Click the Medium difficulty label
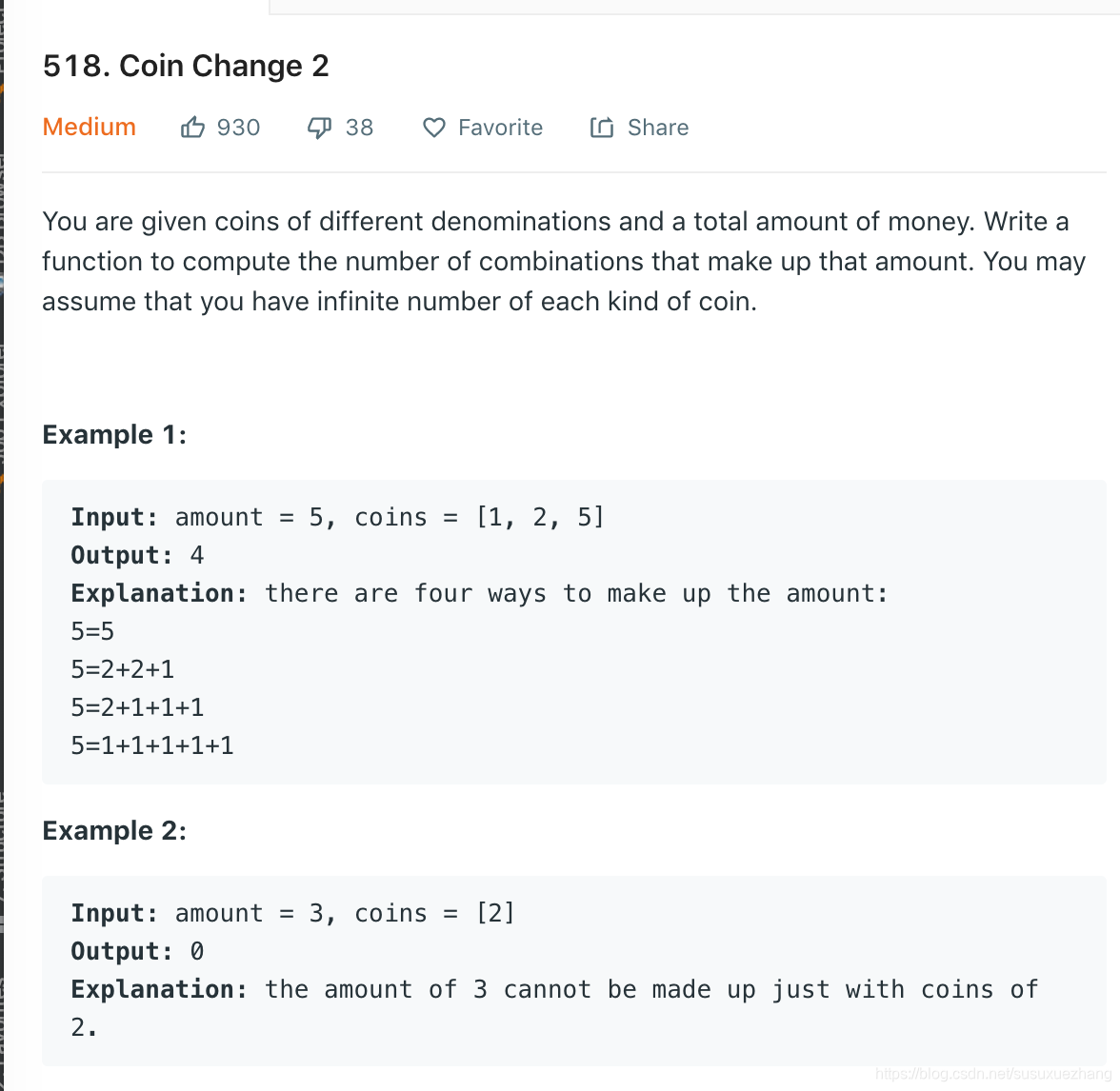 [x=90, y=127]
